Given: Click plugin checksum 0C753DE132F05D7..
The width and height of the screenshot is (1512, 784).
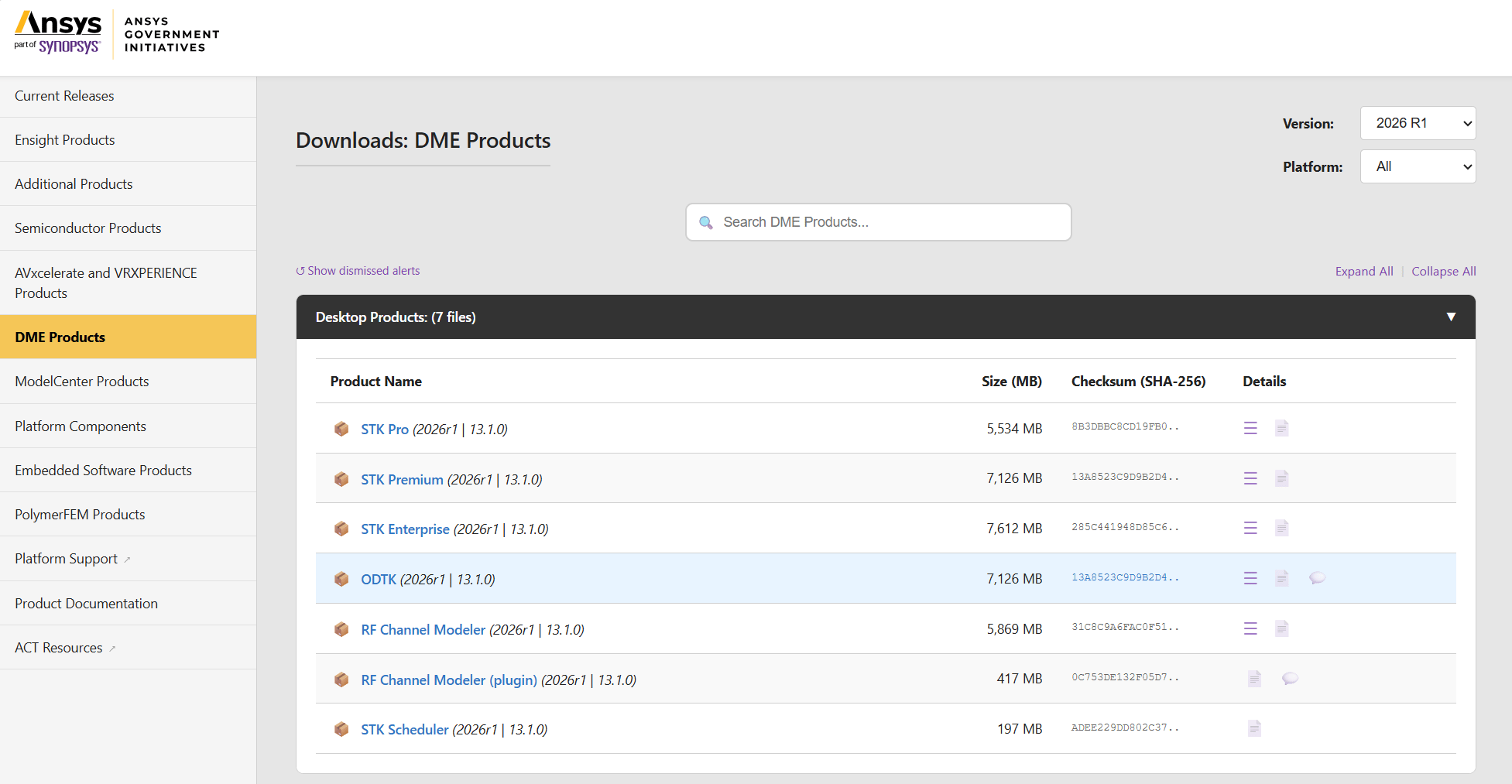Looking at the screenshot, I should tap(1125, 678).
